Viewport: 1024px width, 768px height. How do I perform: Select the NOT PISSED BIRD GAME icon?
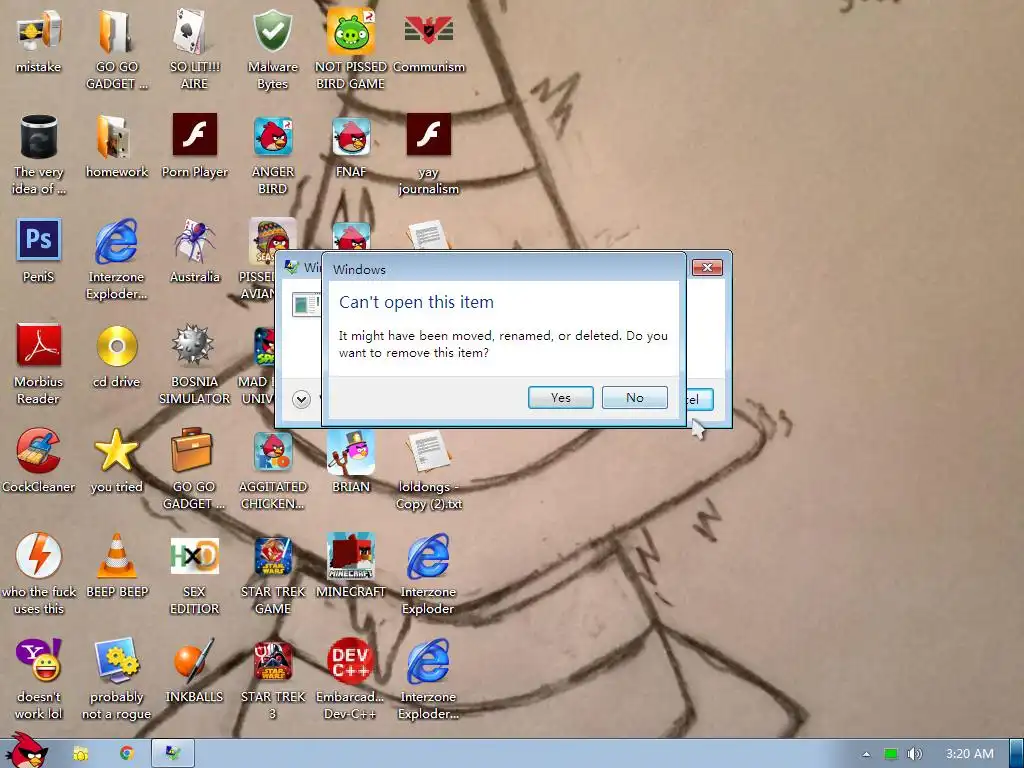pyautogui.click(x=351, y=50)
